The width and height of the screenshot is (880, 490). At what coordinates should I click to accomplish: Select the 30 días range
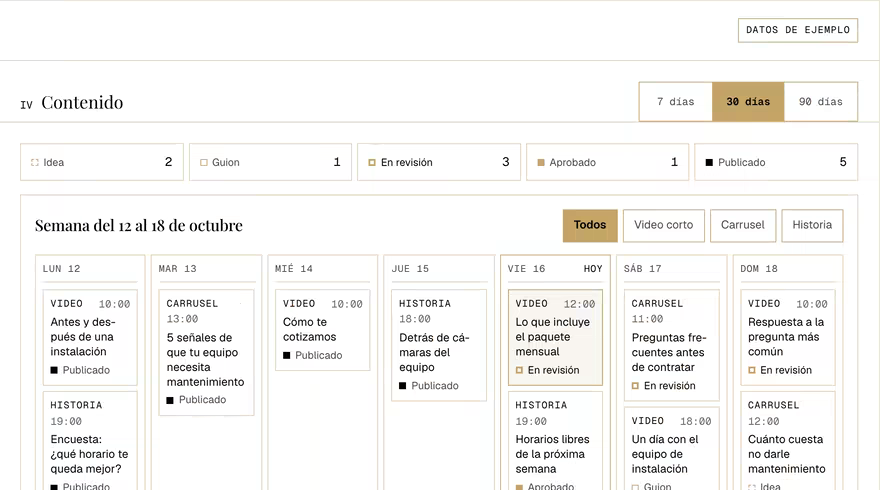point(748,102)
